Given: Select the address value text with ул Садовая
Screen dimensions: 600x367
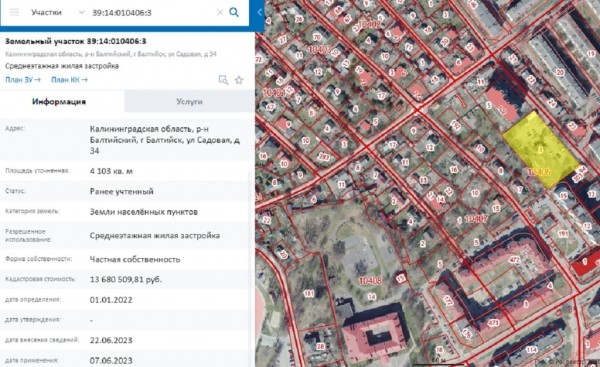Looking at the screenshot, I should (165, 140).
